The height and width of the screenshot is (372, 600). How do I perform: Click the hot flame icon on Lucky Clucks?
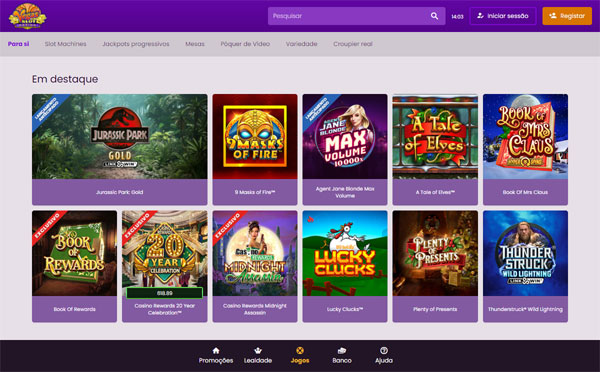pyautogui.click(x=310, y=219)
